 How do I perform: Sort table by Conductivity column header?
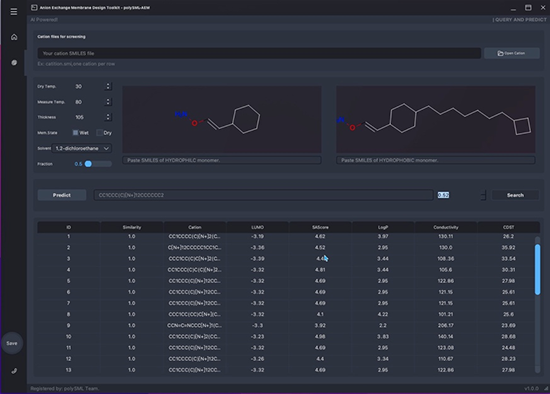445,227
